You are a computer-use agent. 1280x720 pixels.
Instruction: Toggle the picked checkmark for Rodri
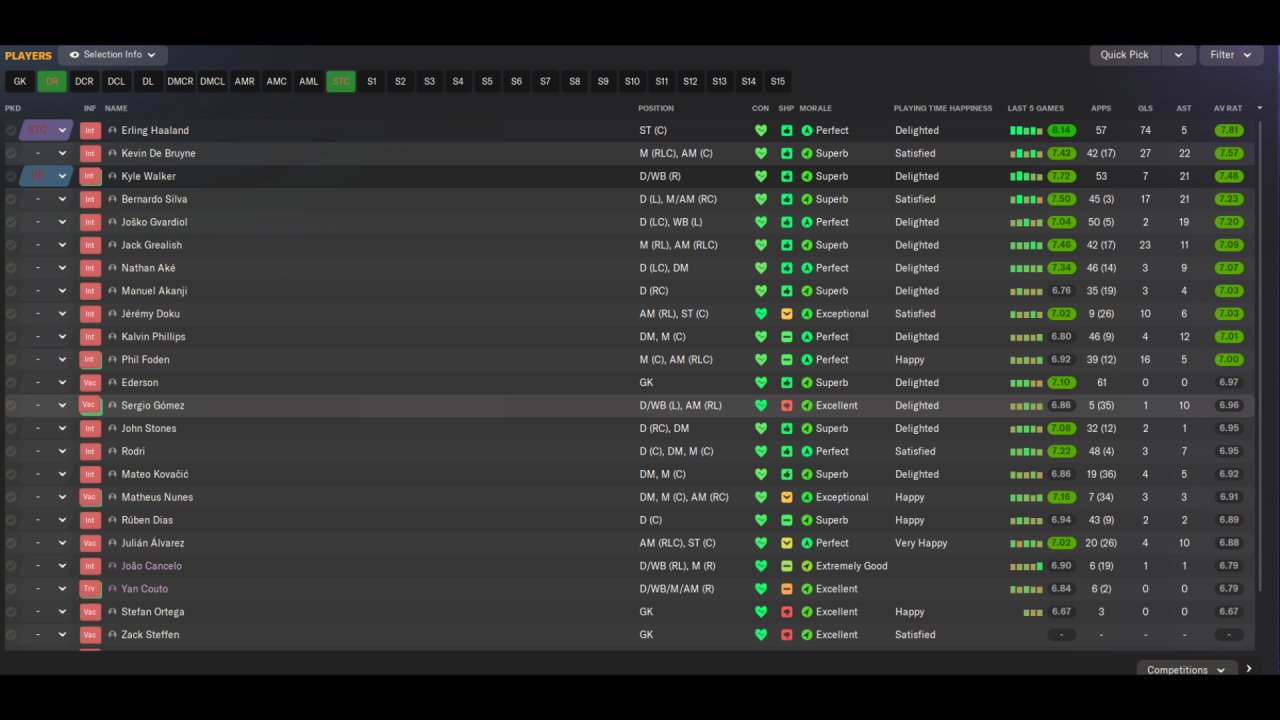pyautogui.click(x=11, y=451)
